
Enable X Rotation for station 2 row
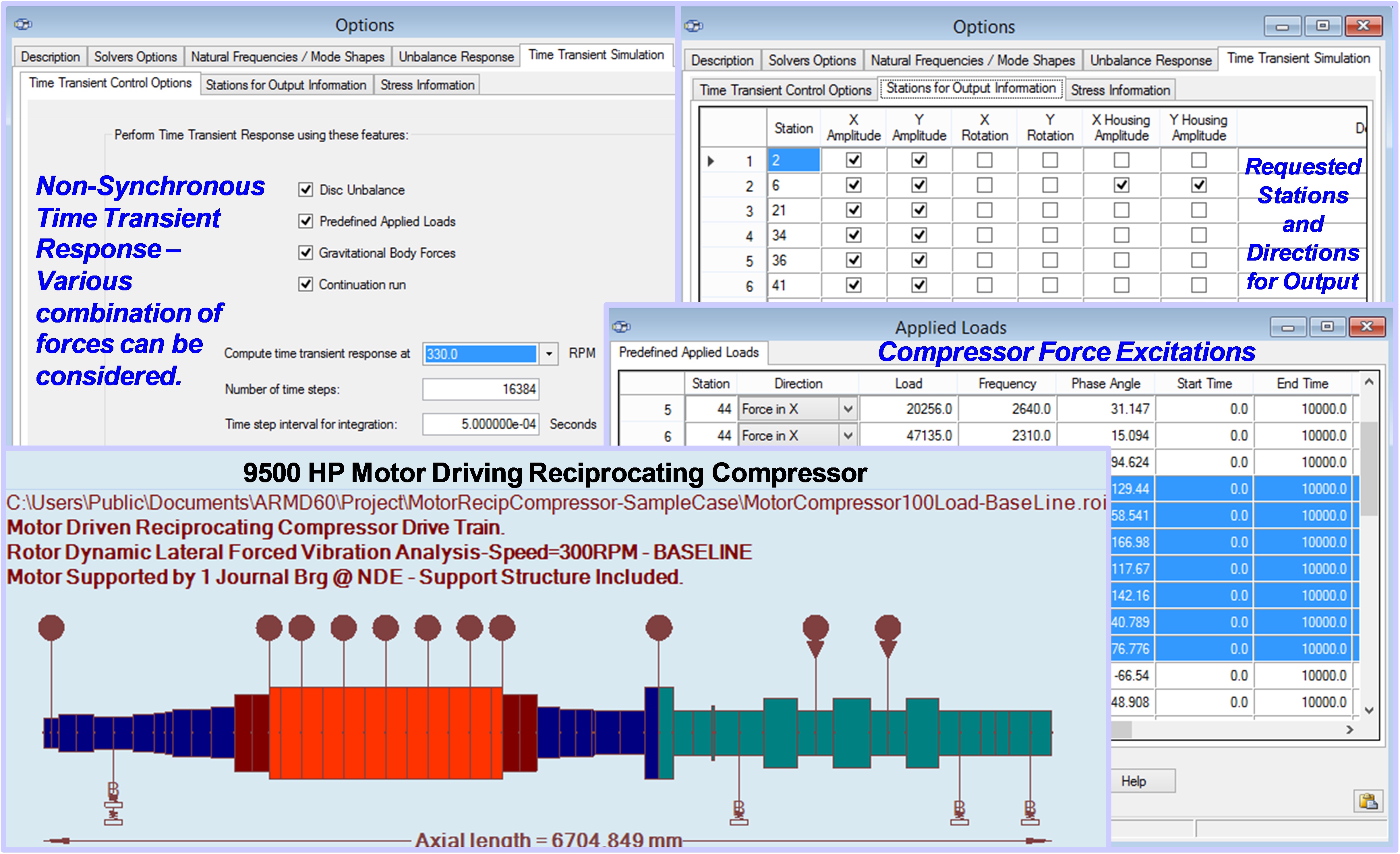(984, 160)
